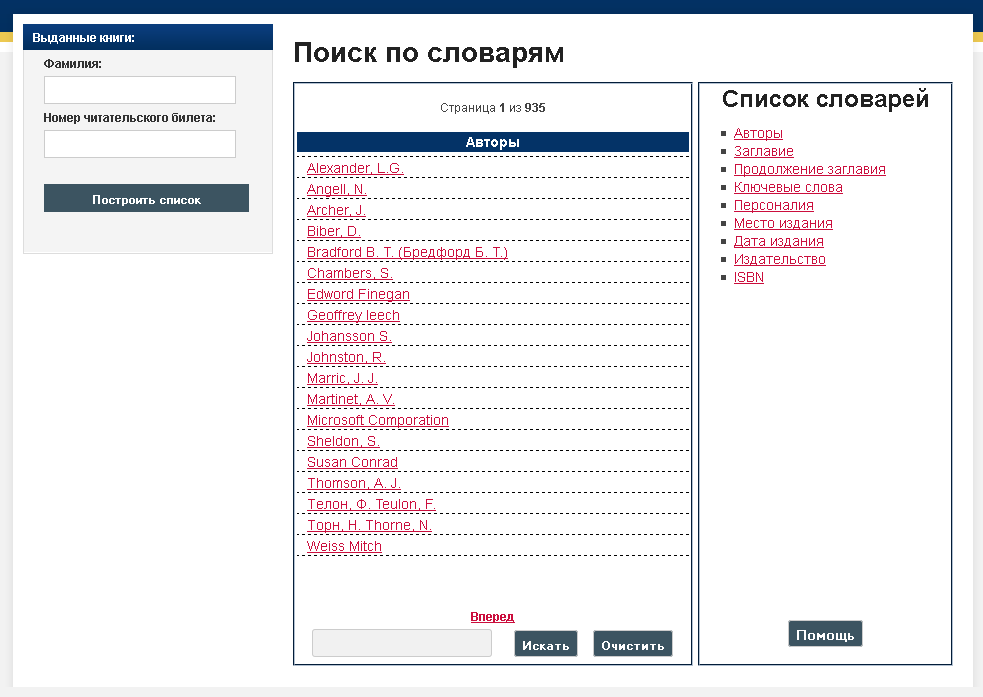Screen dimensions: 983x697
Task: Open Издательство dictionary list
Action: pyautogui.click(x=779, y=259)
